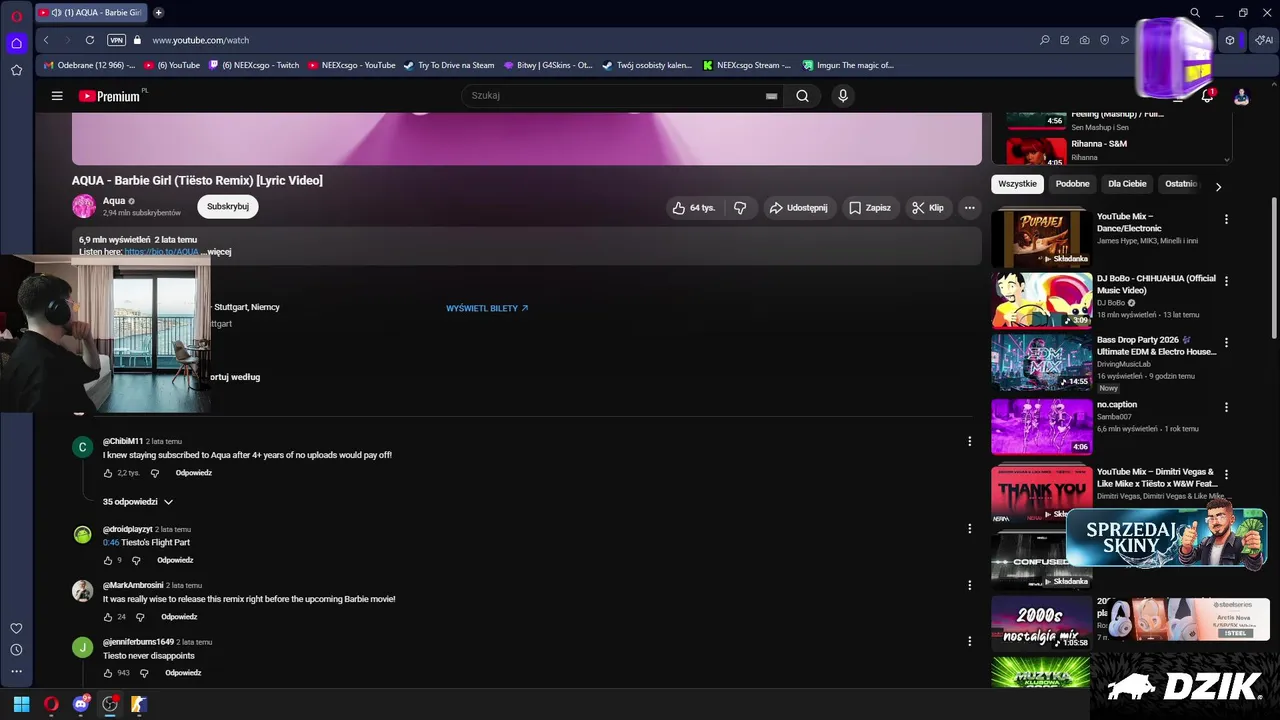Image resolution: width=1280 pixels, height=720 pixels.
Task: Dislike the Barbie Girl video
Action: click(x=740, y=208)
